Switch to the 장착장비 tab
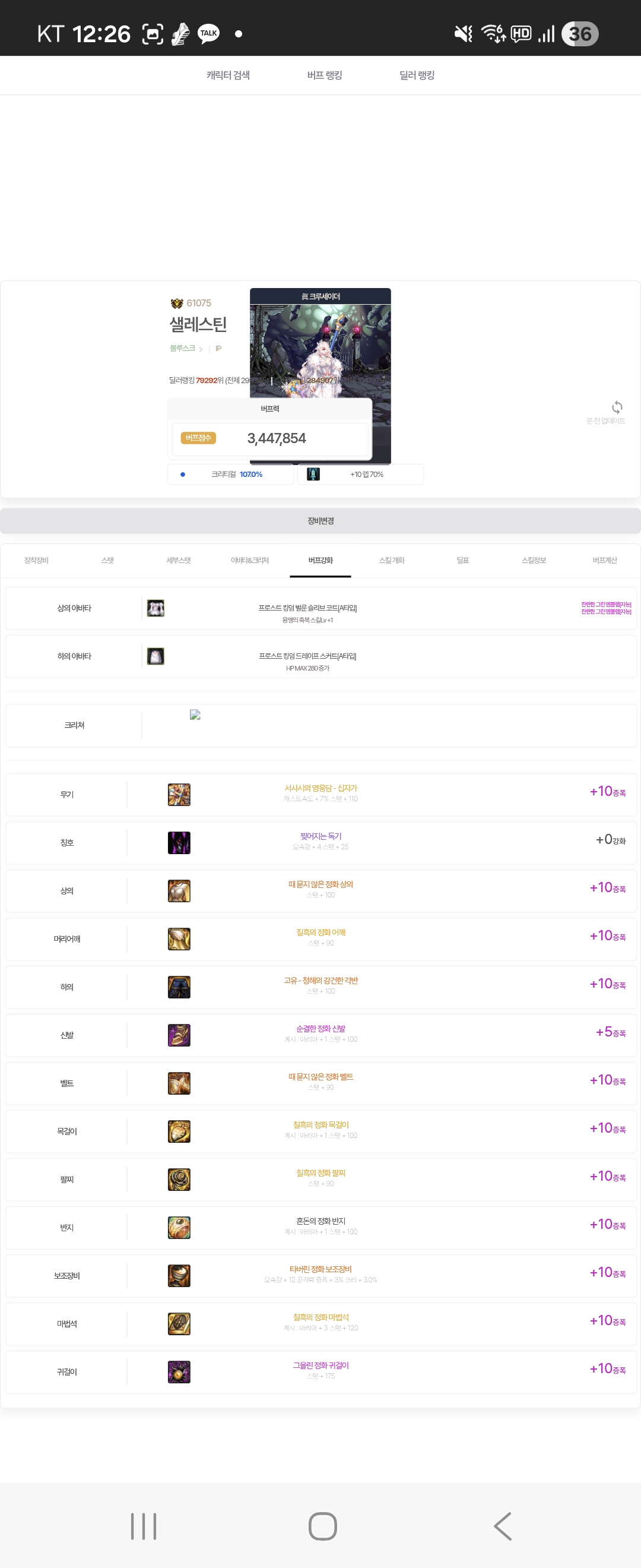Viewport: 641px width, 1568px height. (x=36, y=560)
